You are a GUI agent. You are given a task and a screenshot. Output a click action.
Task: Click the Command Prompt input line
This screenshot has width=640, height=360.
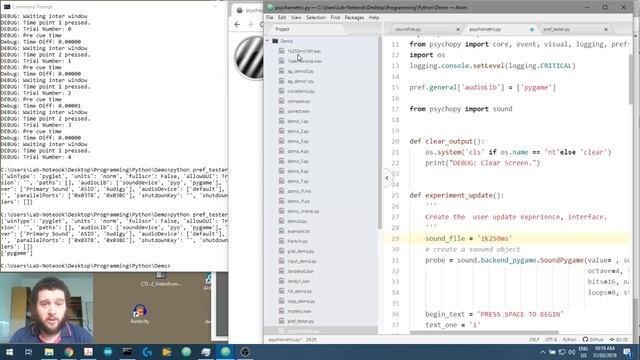86,266
